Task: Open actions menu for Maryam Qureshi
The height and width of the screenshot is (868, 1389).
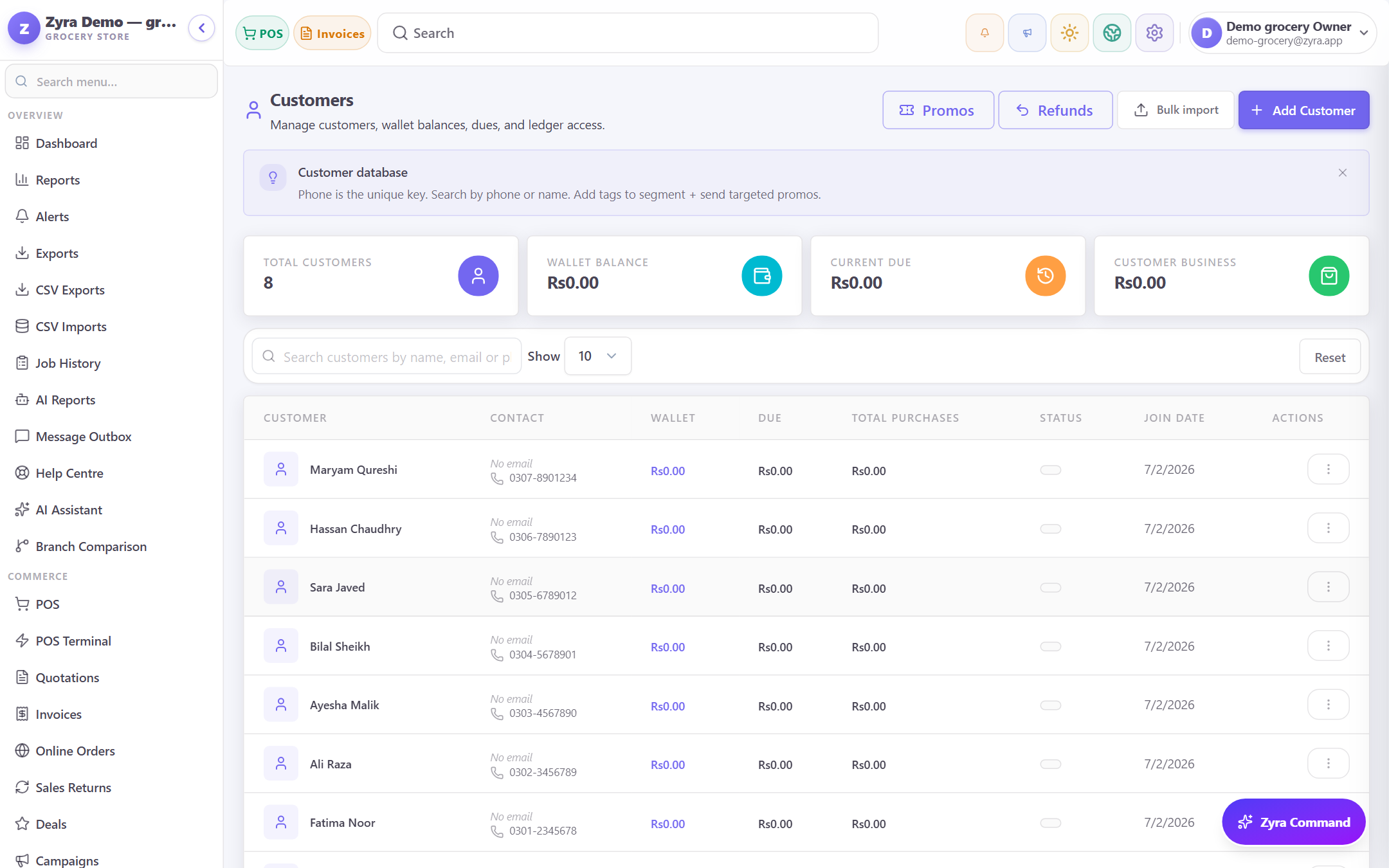Action: coord(1328,469)
